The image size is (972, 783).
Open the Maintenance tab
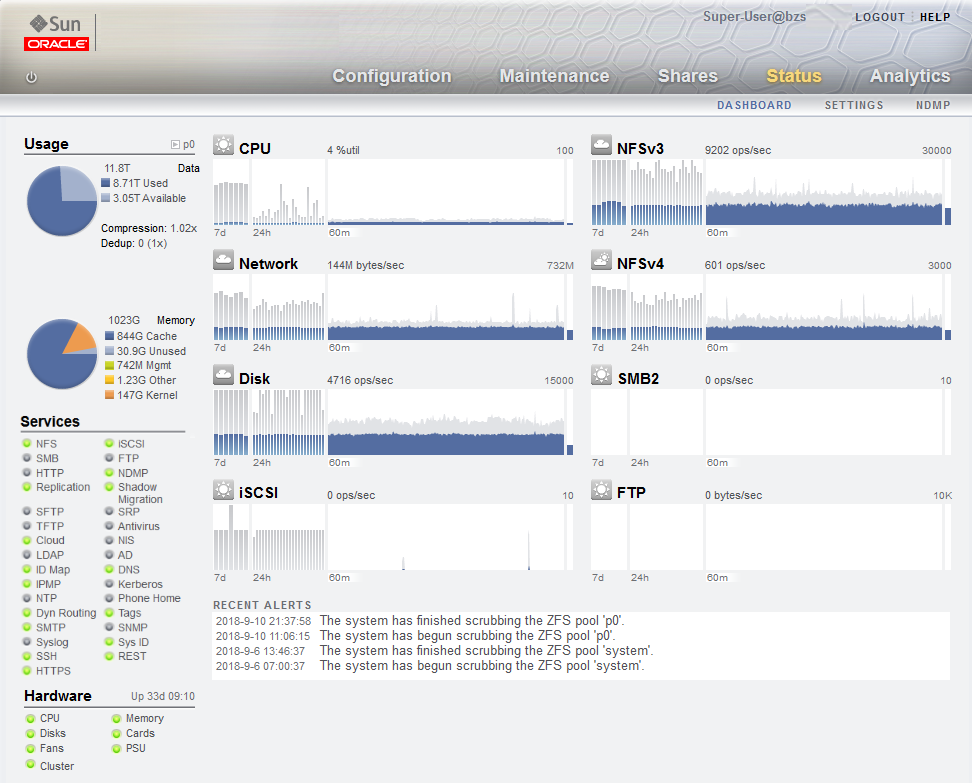pyautogui.click(x=554, y=76)
